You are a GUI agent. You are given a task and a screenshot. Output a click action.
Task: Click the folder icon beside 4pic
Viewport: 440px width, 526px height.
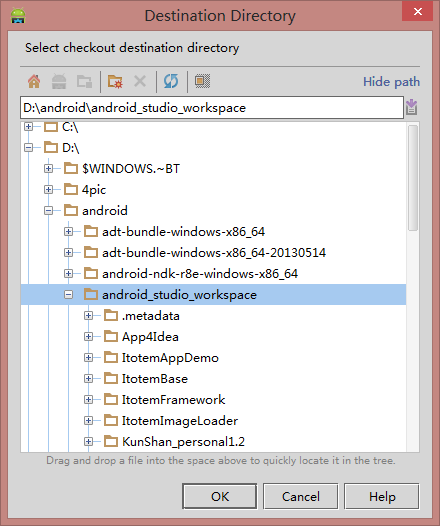coord(71,189)
